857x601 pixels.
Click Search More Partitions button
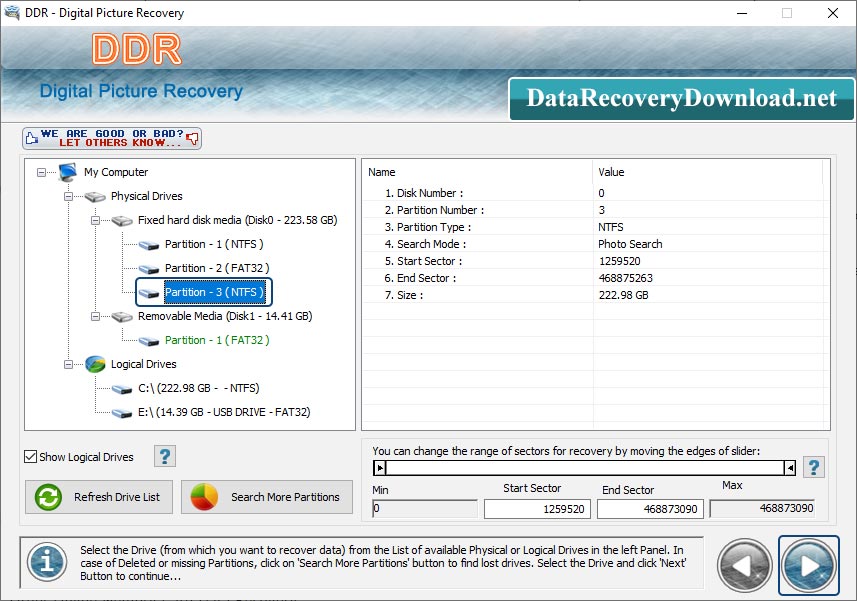267,497
